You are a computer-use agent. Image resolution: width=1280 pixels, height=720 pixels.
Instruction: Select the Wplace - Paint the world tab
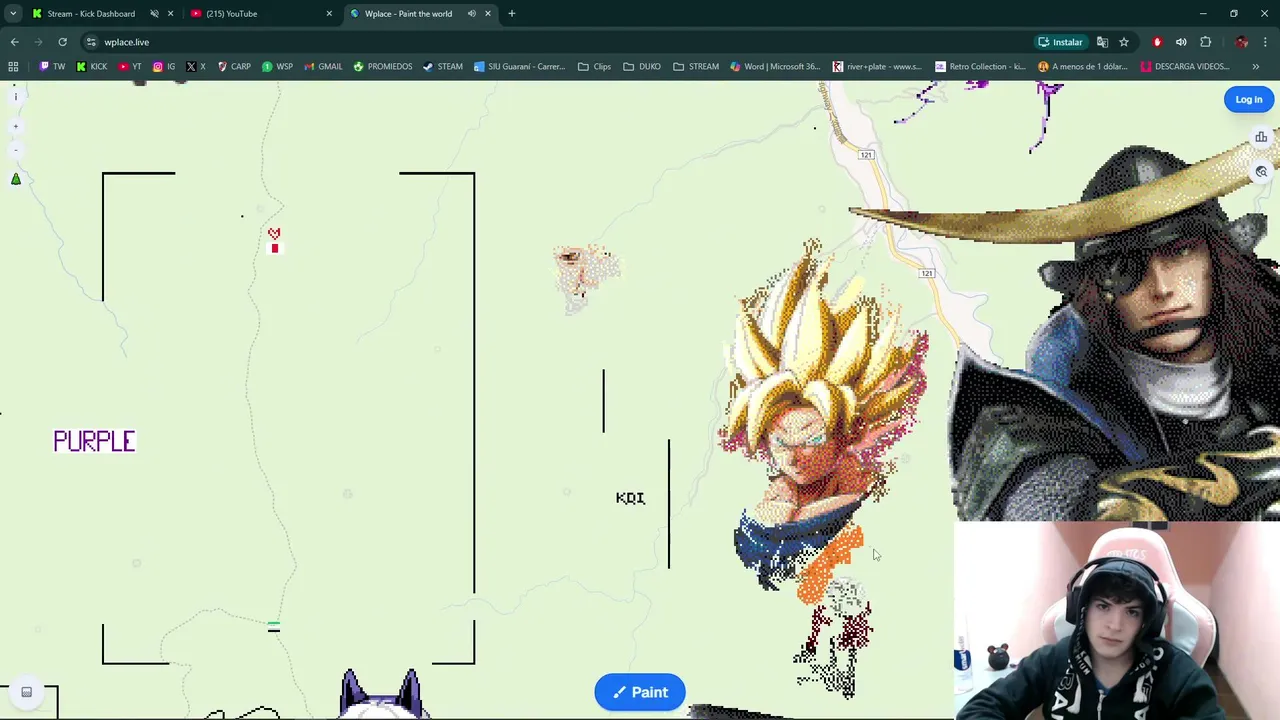click(x=408, y=13)
